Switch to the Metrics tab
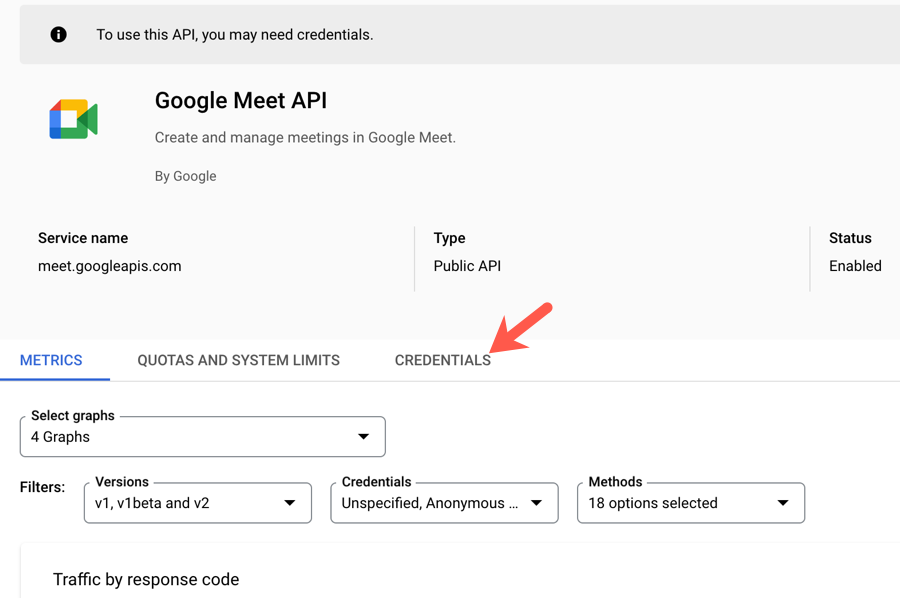Image resolution: width=900 pixels, height=598 pixels. [x=51, y=360]
